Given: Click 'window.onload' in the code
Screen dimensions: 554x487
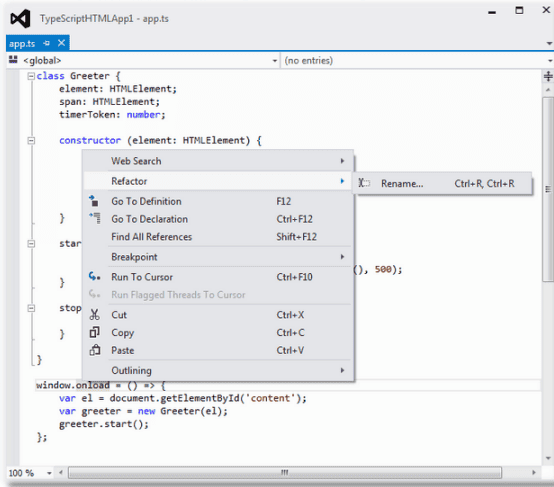Looking at the screenshot, I should click(73, 385).
